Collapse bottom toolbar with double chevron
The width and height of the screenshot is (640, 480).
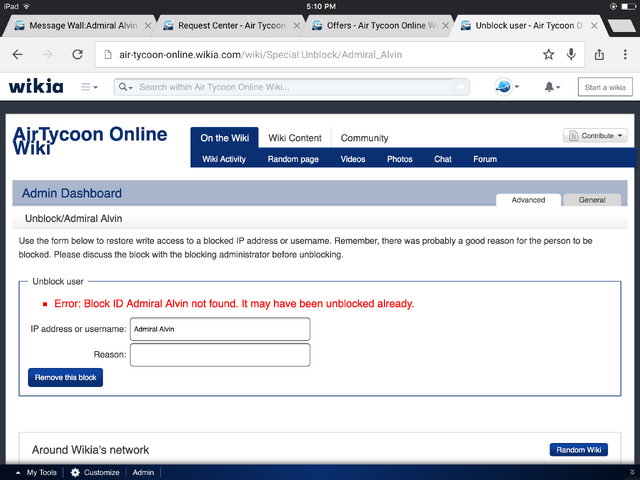[x=632, y=472]
